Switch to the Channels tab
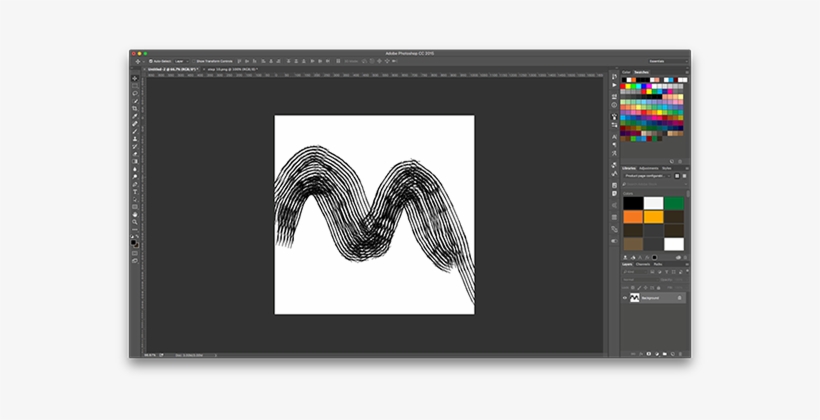 click(643, 264)
